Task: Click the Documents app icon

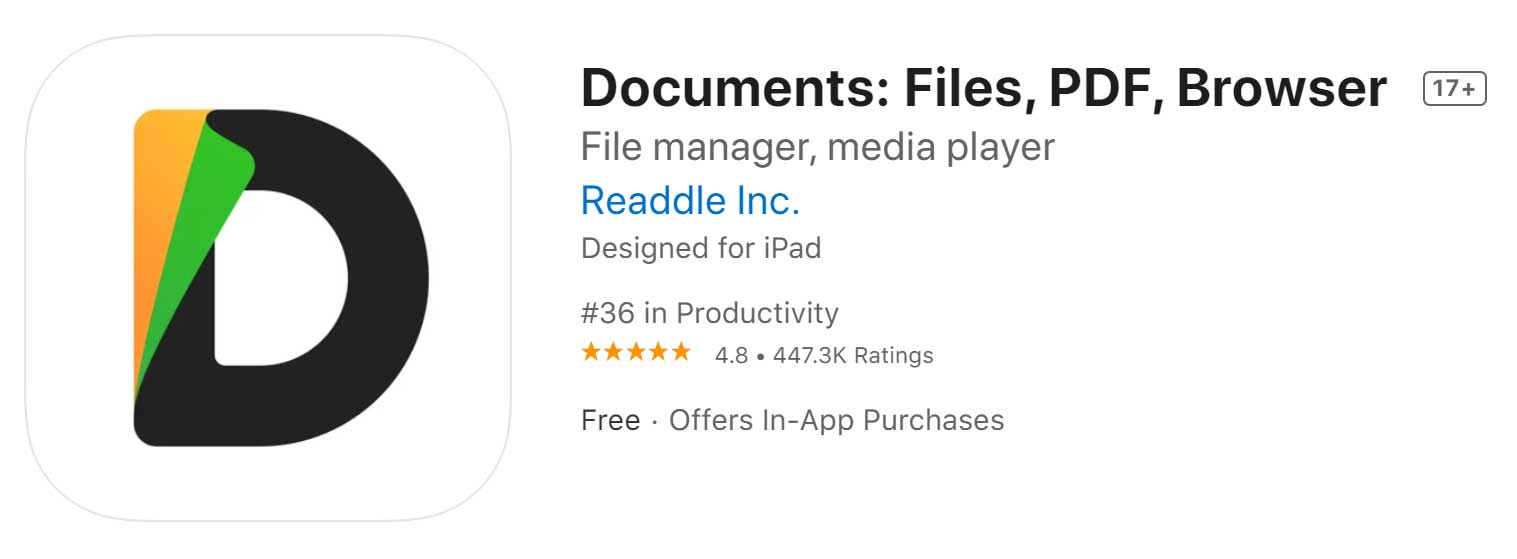Action: 267,277
